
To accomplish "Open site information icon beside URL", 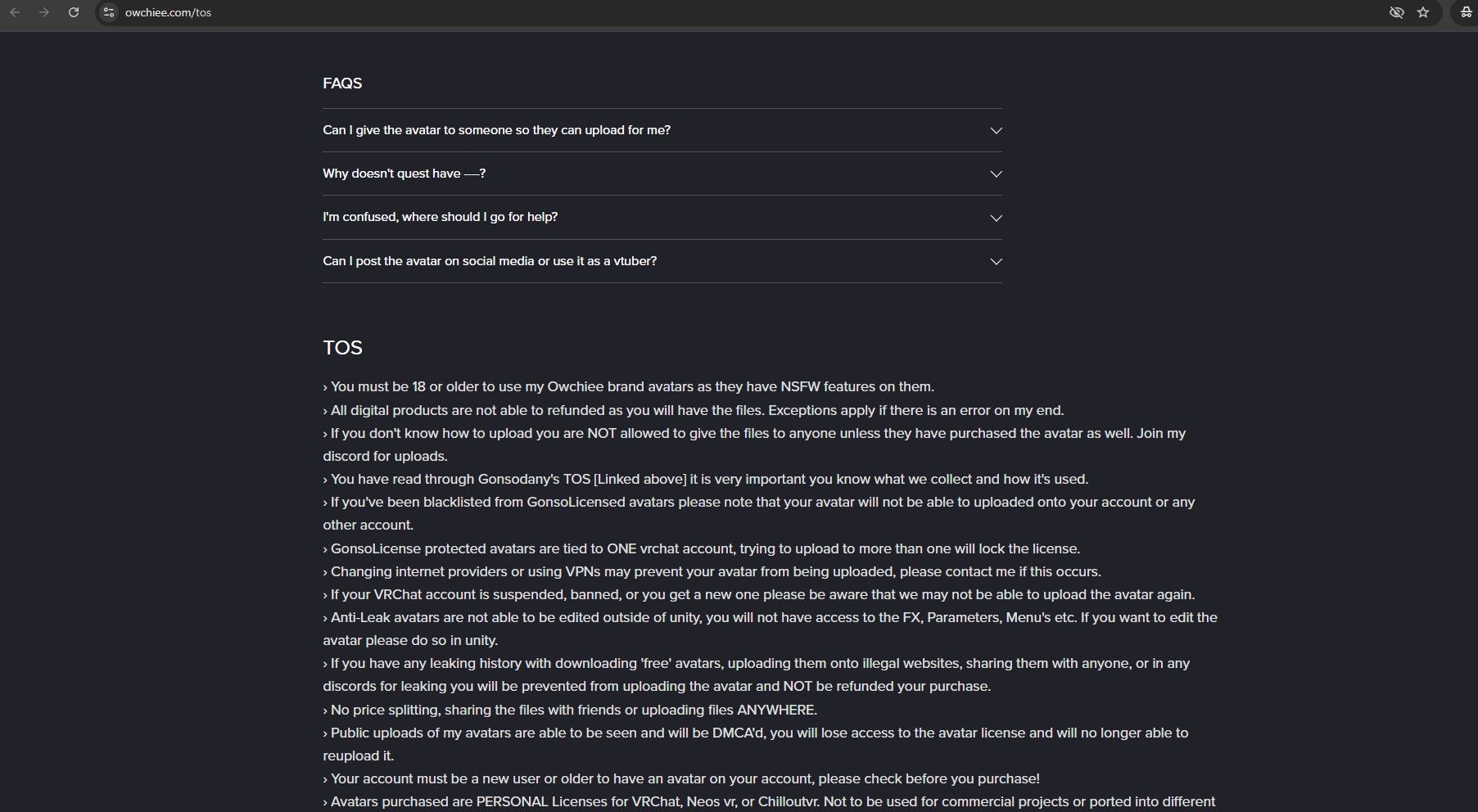I will [109, 12].
